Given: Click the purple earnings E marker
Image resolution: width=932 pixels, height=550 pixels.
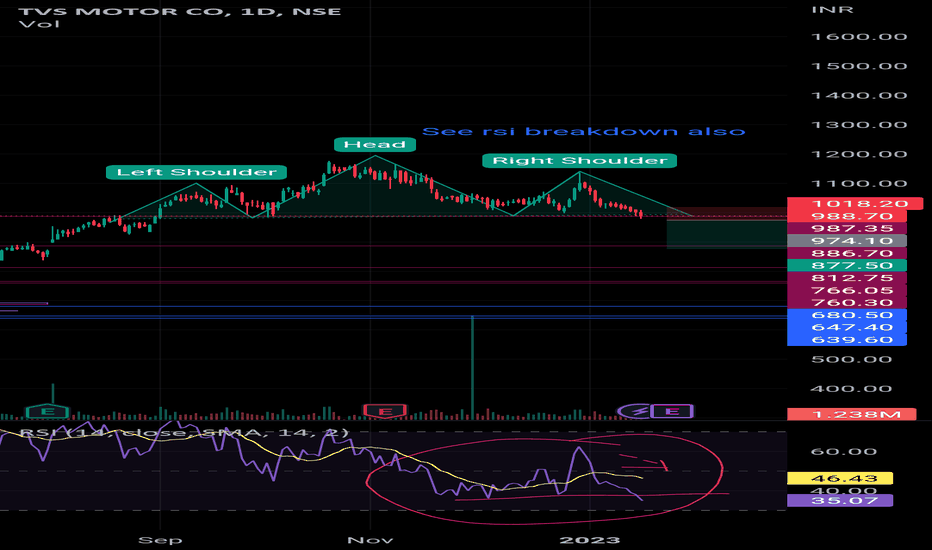Looking at the screenshot, I should tap(672, 411).
